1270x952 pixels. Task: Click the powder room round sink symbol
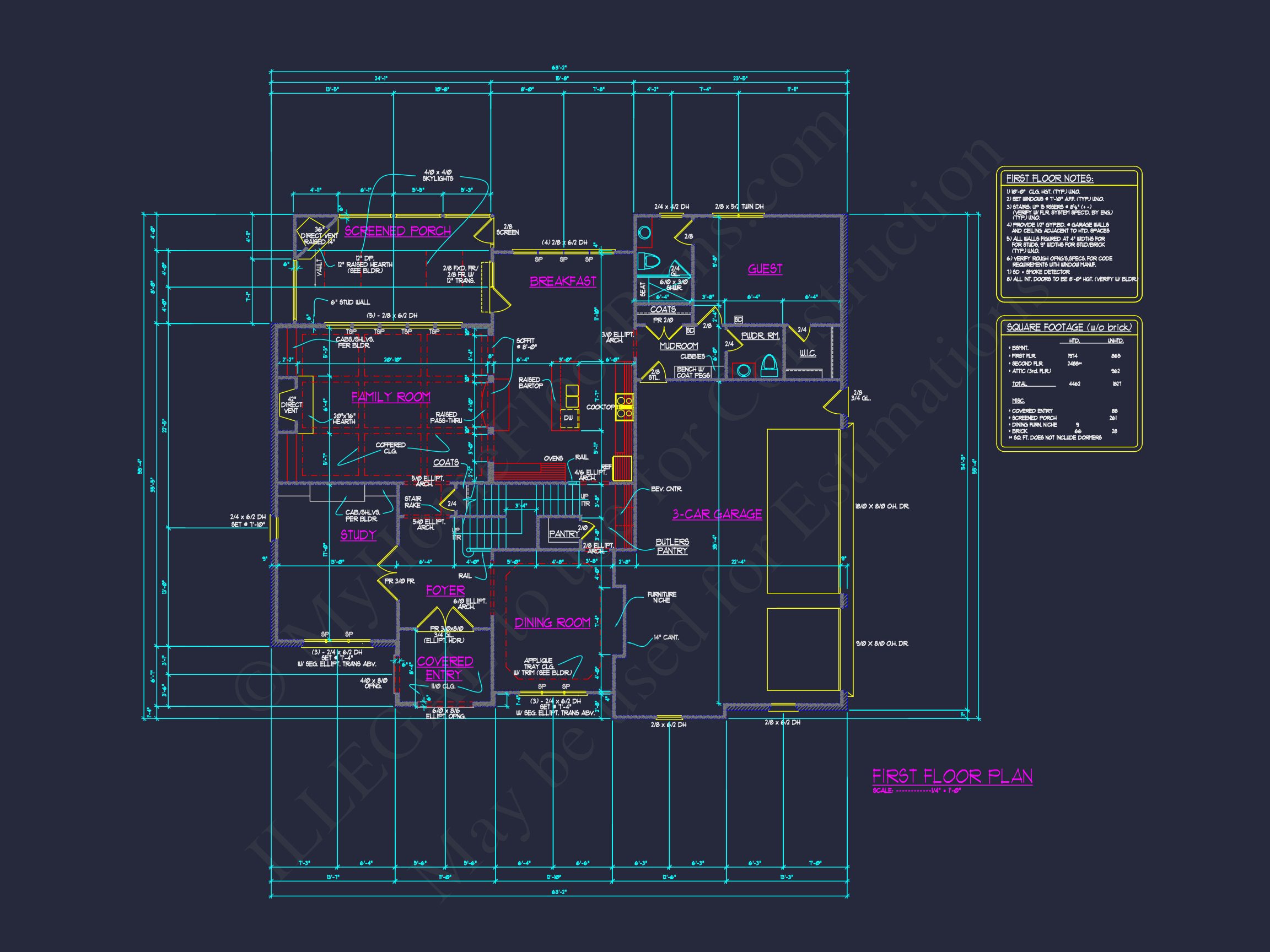(744, 370)
